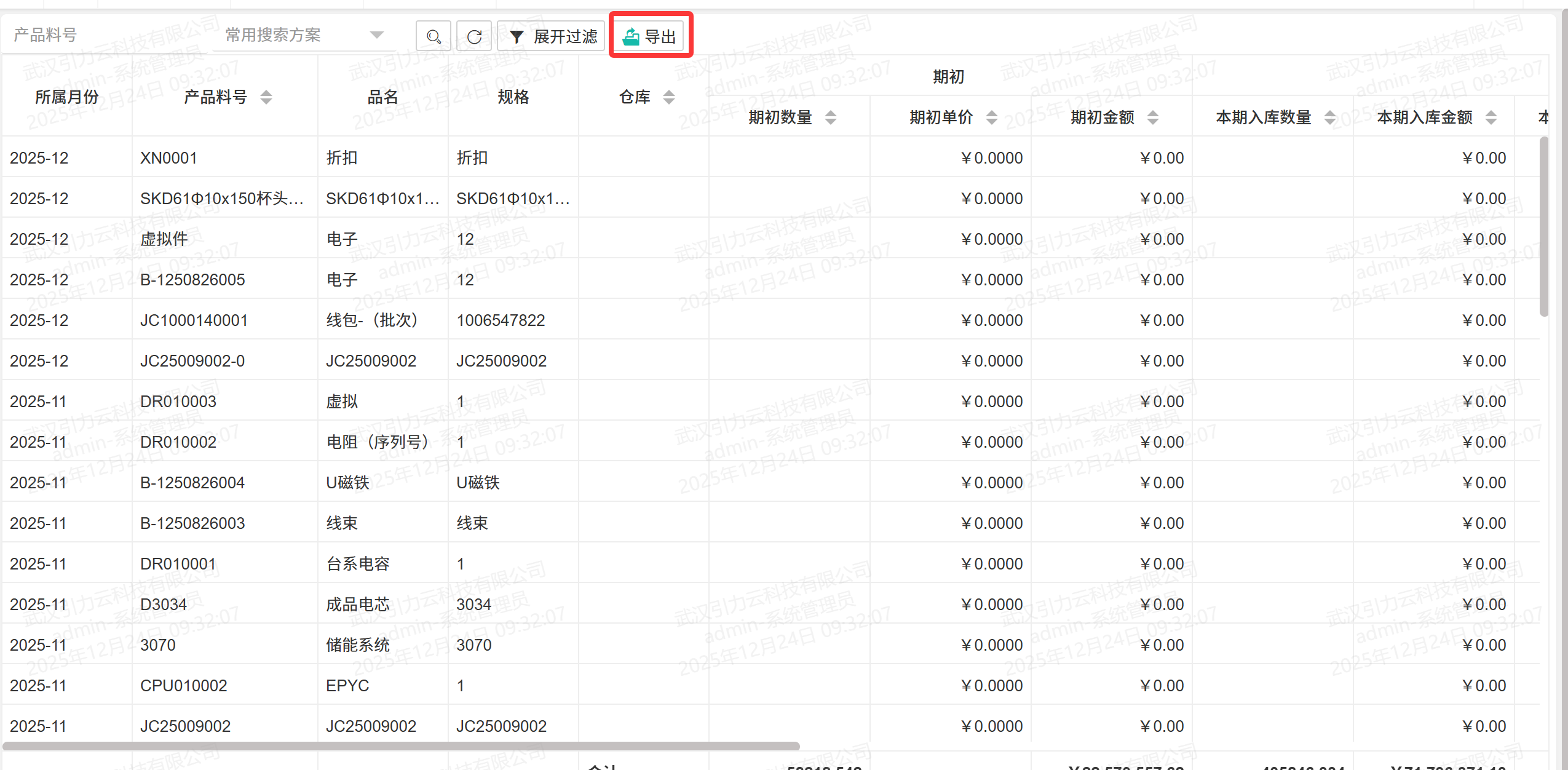Click the 导出 export button
The height and width of the screenshot is (770, 1568).
[x=651, y=36]
